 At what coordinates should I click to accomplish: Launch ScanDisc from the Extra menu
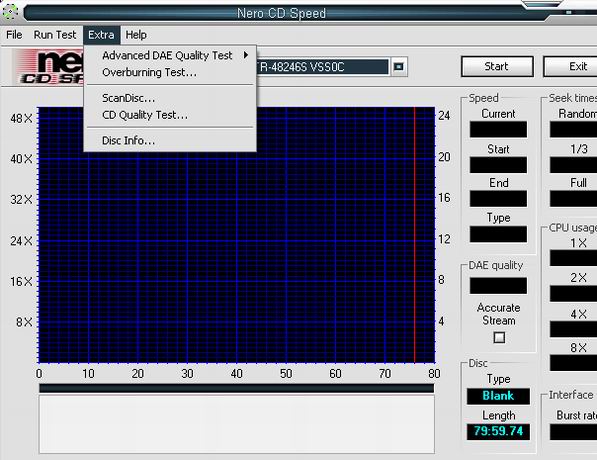[x=171, y=98]
